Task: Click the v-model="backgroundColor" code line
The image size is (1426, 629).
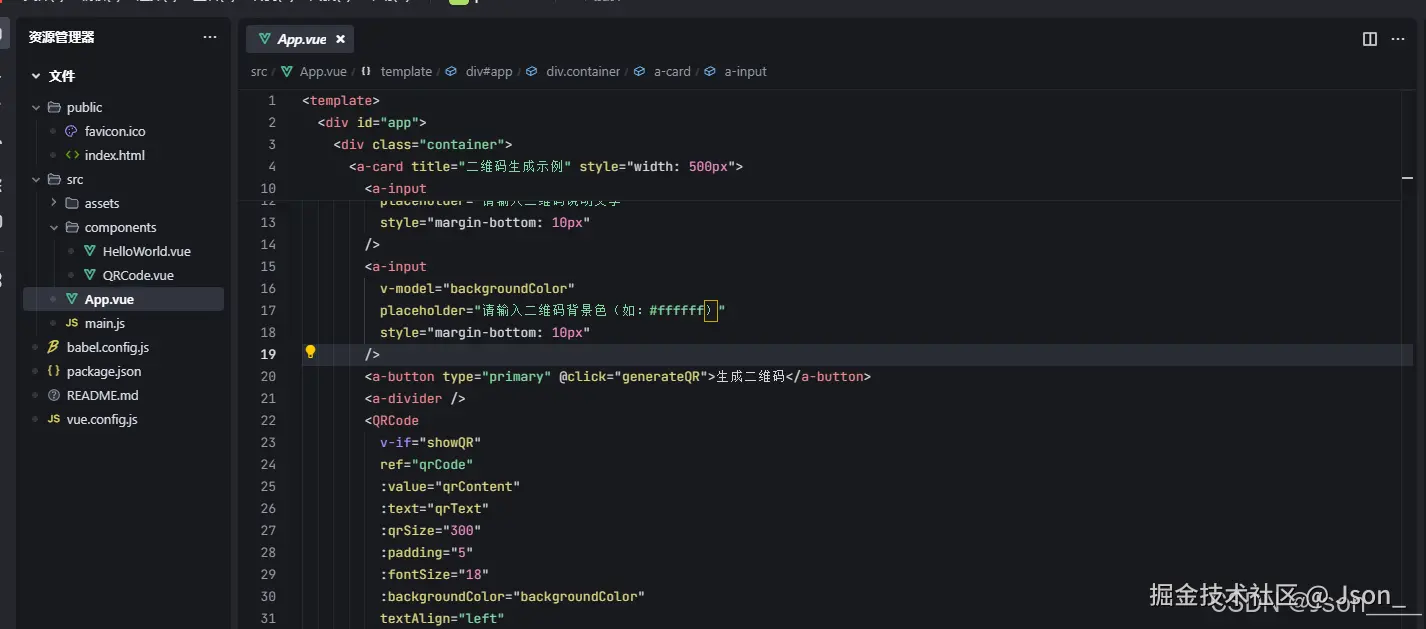Action: tap(477, 288)
